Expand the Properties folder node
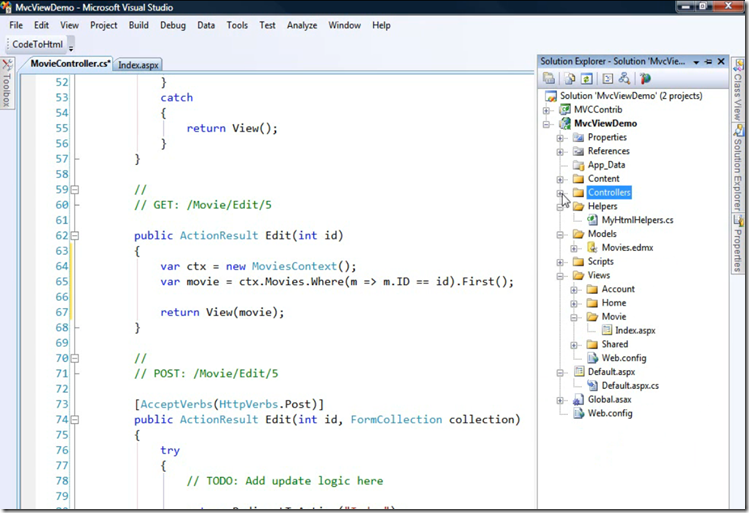749x513 pixels. coord(560,138)
